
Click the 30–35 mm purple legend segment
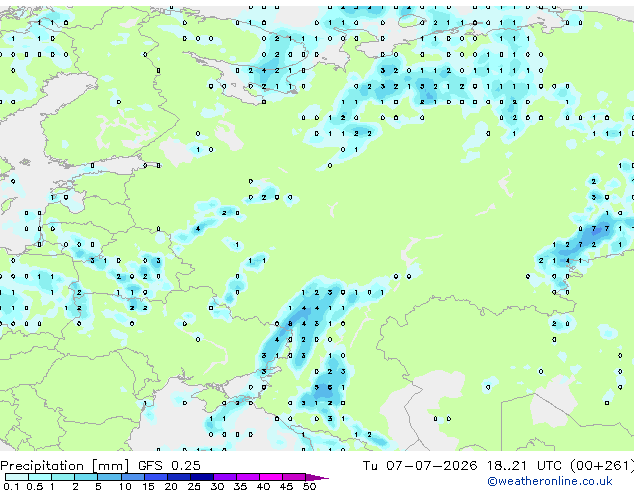pyautogui.click(x=225, y=477)
